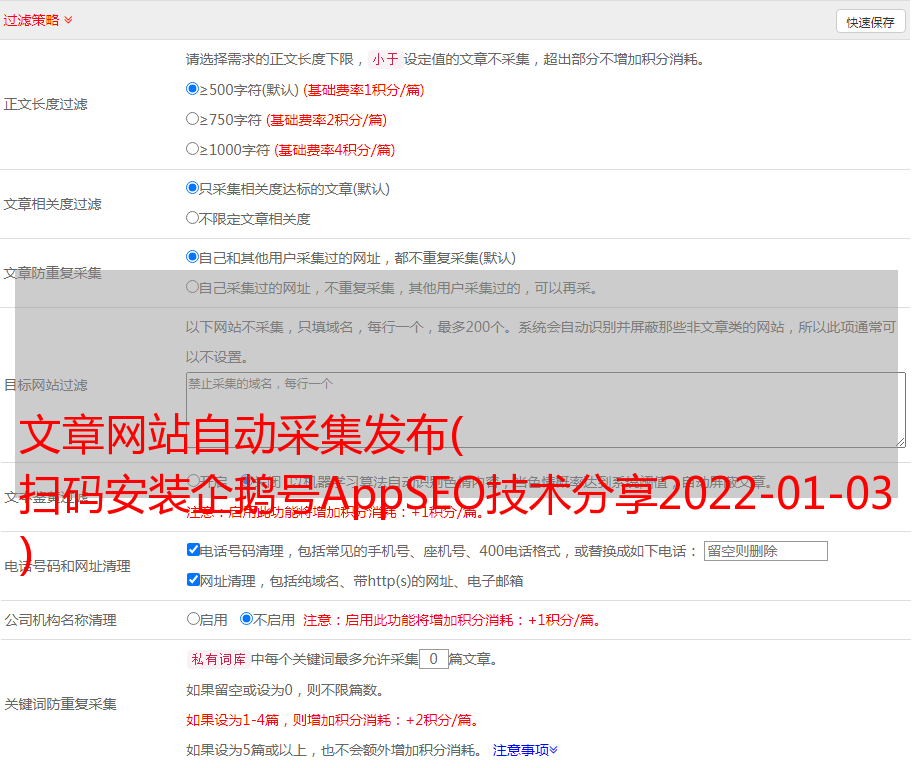Image resolution: width=912 pixels, height=768 pixels.
Task: Pick the ≥1000字符 length filter
Action: pos(193,149)
